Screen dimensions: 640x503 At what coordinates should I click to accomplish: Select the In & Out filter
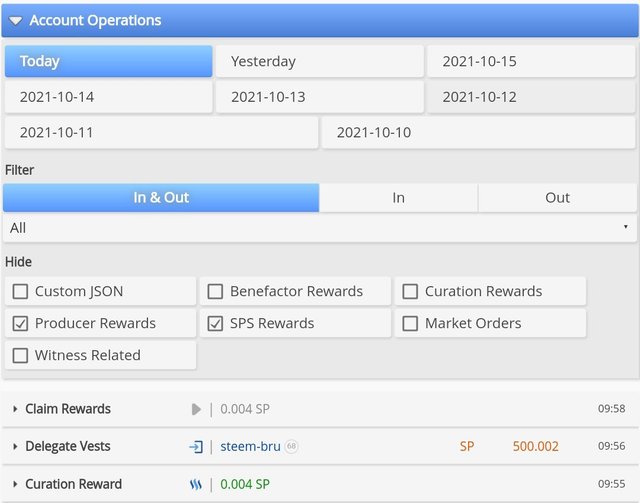161,198
